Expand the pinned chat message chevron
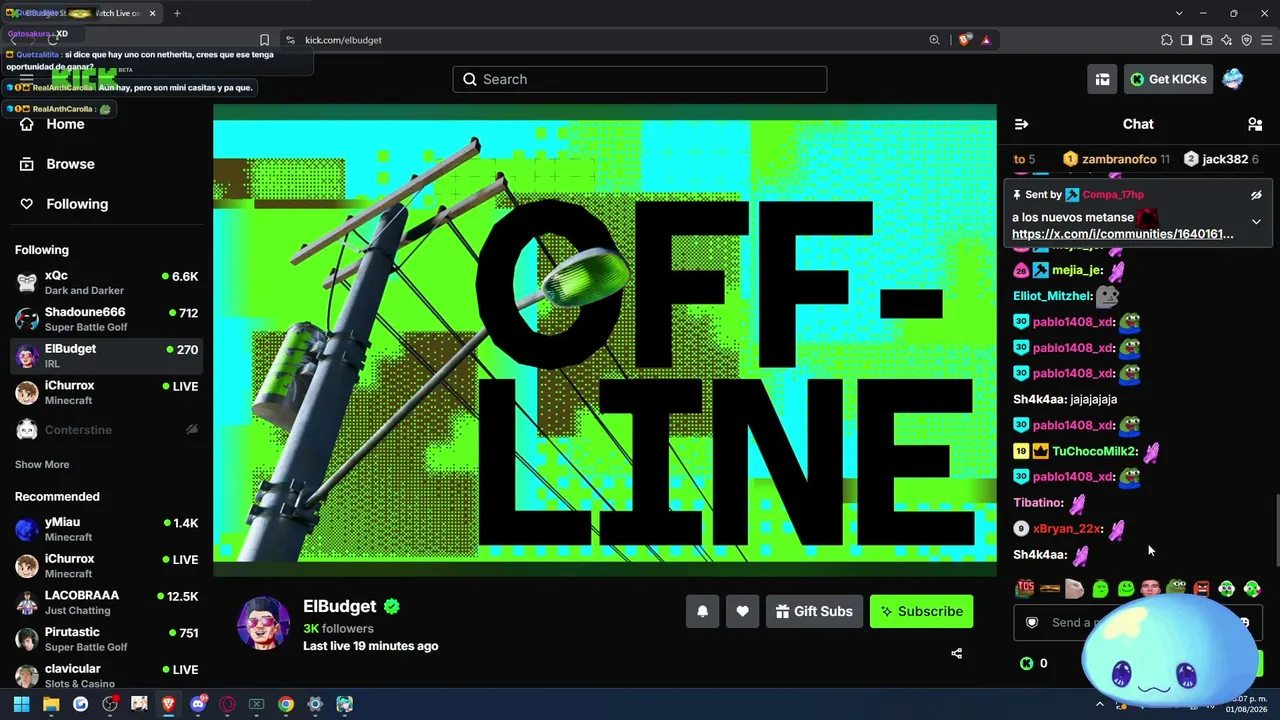 1256,221
